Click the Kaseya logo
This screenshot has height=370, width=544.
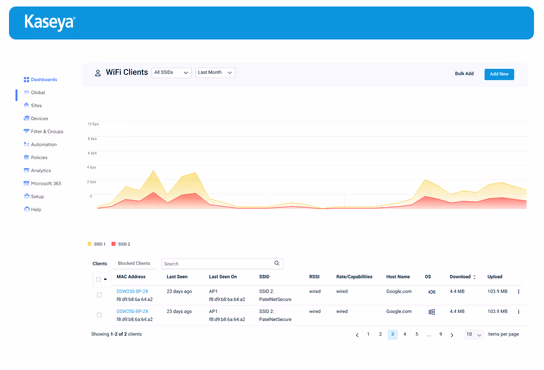click(x=50, y=22)
